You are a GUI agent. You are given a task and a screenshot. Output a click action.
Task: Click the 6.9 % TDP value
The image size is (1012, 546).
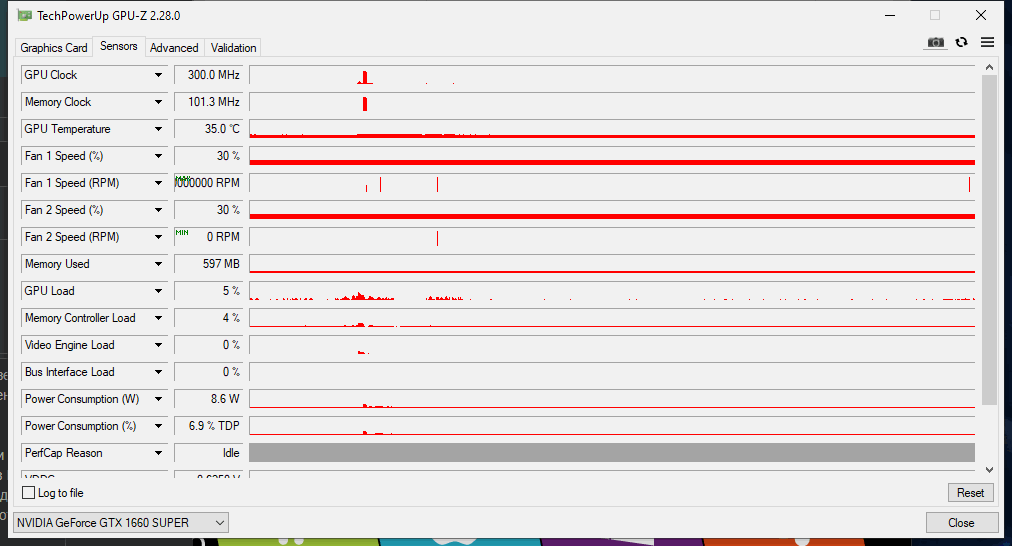tap(209, 426)
